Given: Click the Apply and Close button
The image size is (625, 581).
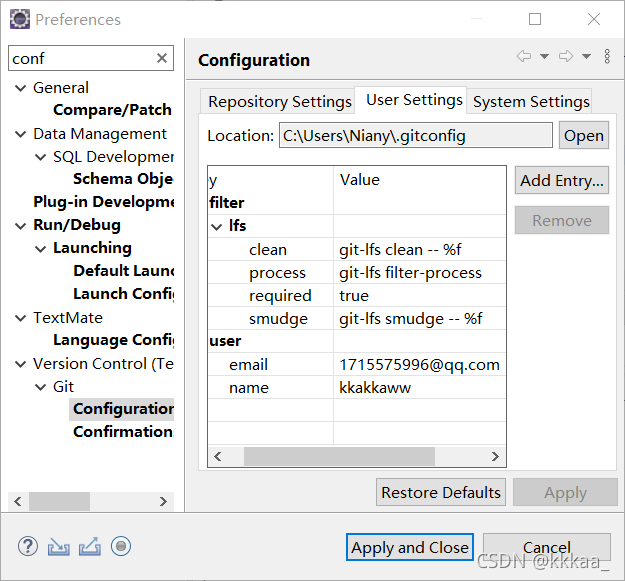Looking at the screenshot, I should pyautogui.click(x=410, y=547).
